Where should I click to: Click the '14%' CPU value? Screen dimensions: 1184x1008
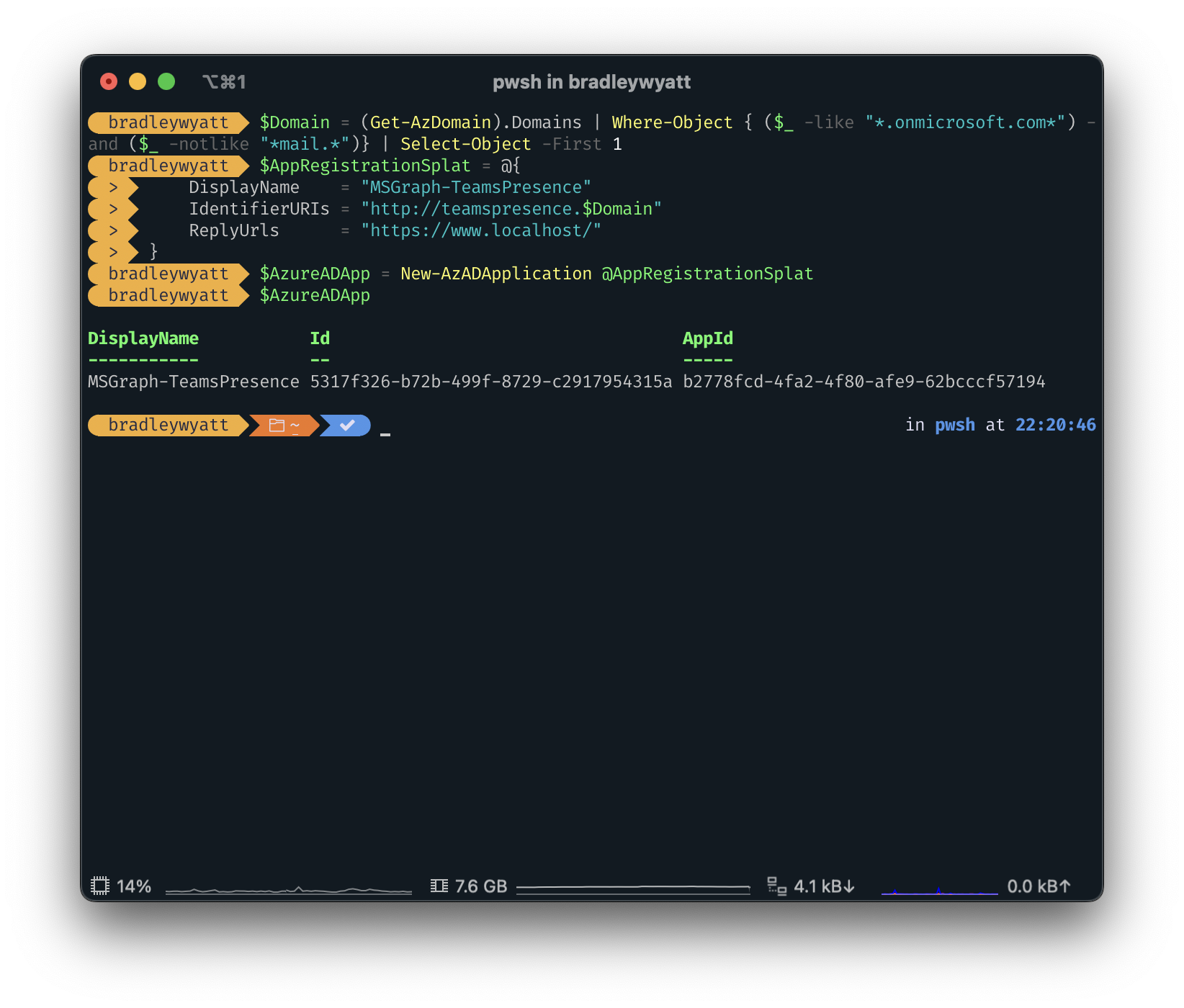click(x=134, y=886)
